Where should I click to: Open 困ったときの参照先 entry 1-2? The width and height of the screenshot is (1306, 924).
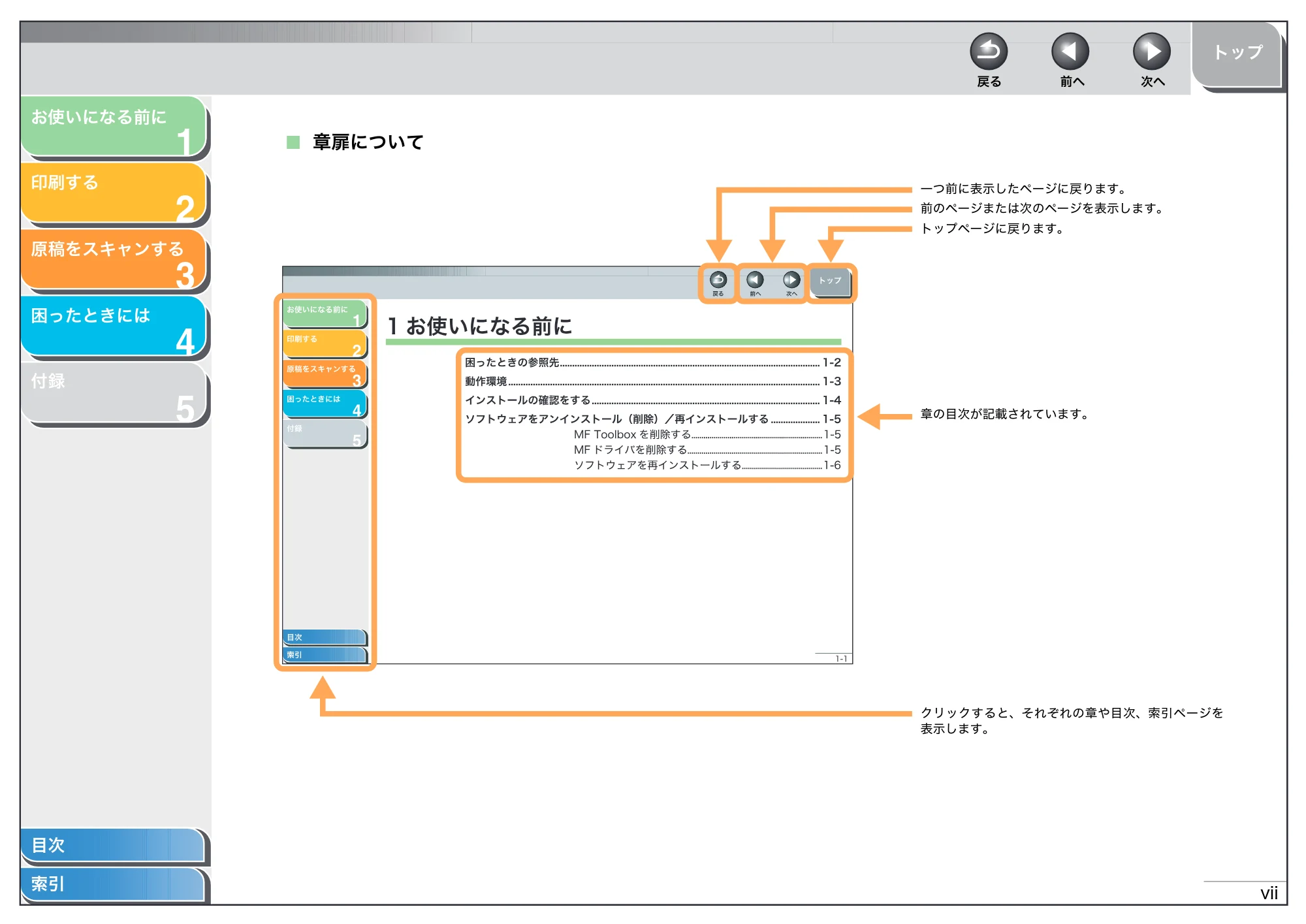coord(653,362)
